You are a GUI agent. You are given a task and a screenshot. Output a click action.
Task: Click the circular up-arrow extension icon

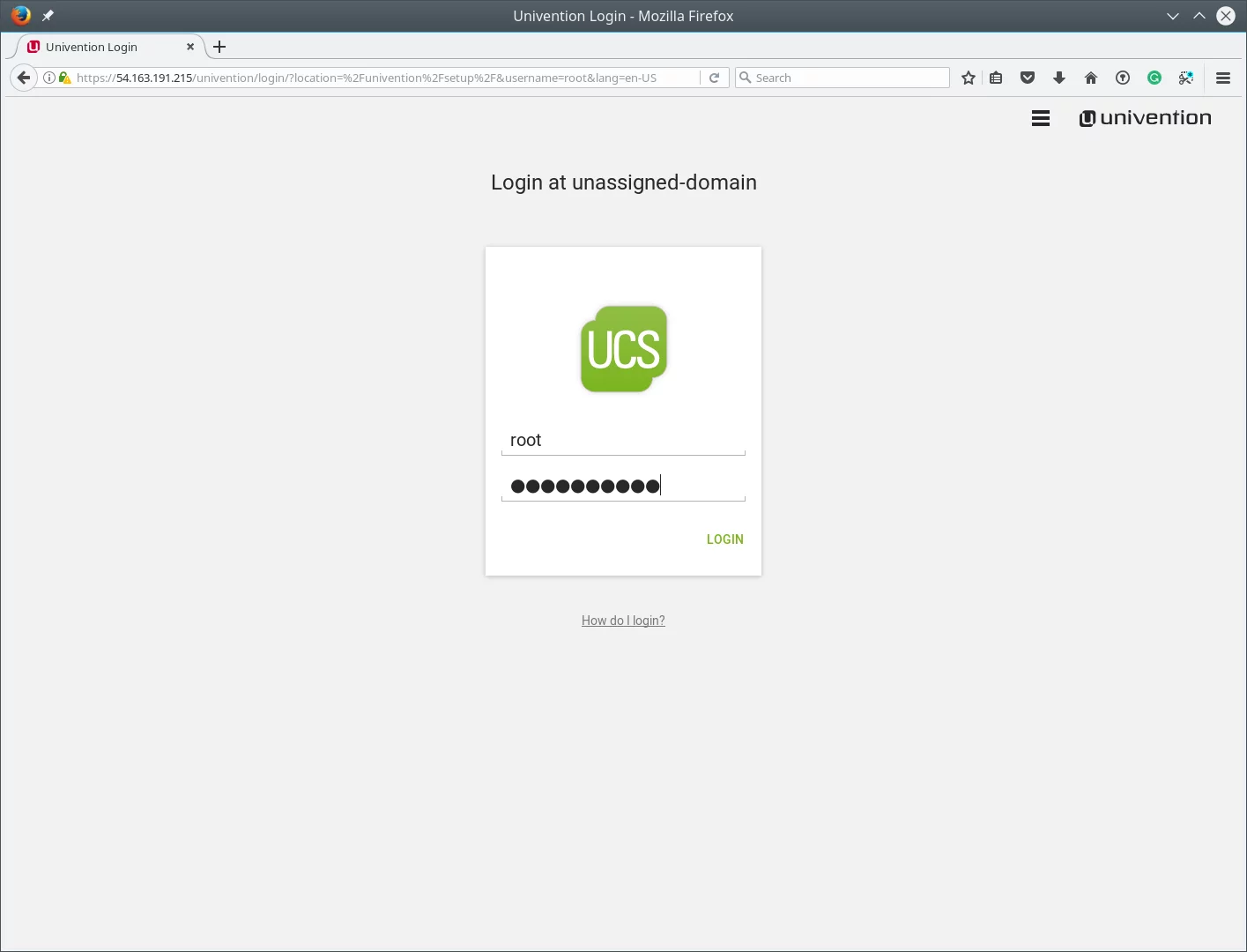point(1123,78)
